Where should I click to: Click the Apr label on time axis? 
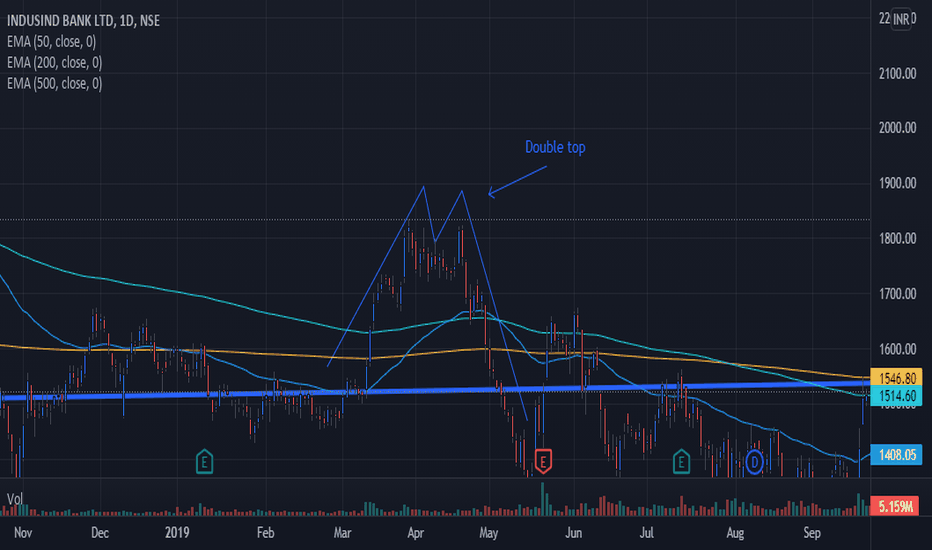(415, 533)
